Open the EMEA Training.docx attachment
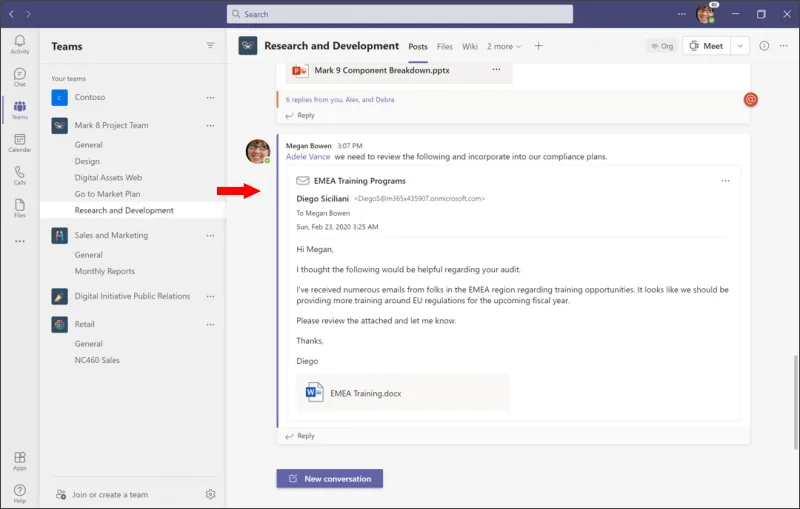Viewport: 800px width, 509px height. (403, 393)
